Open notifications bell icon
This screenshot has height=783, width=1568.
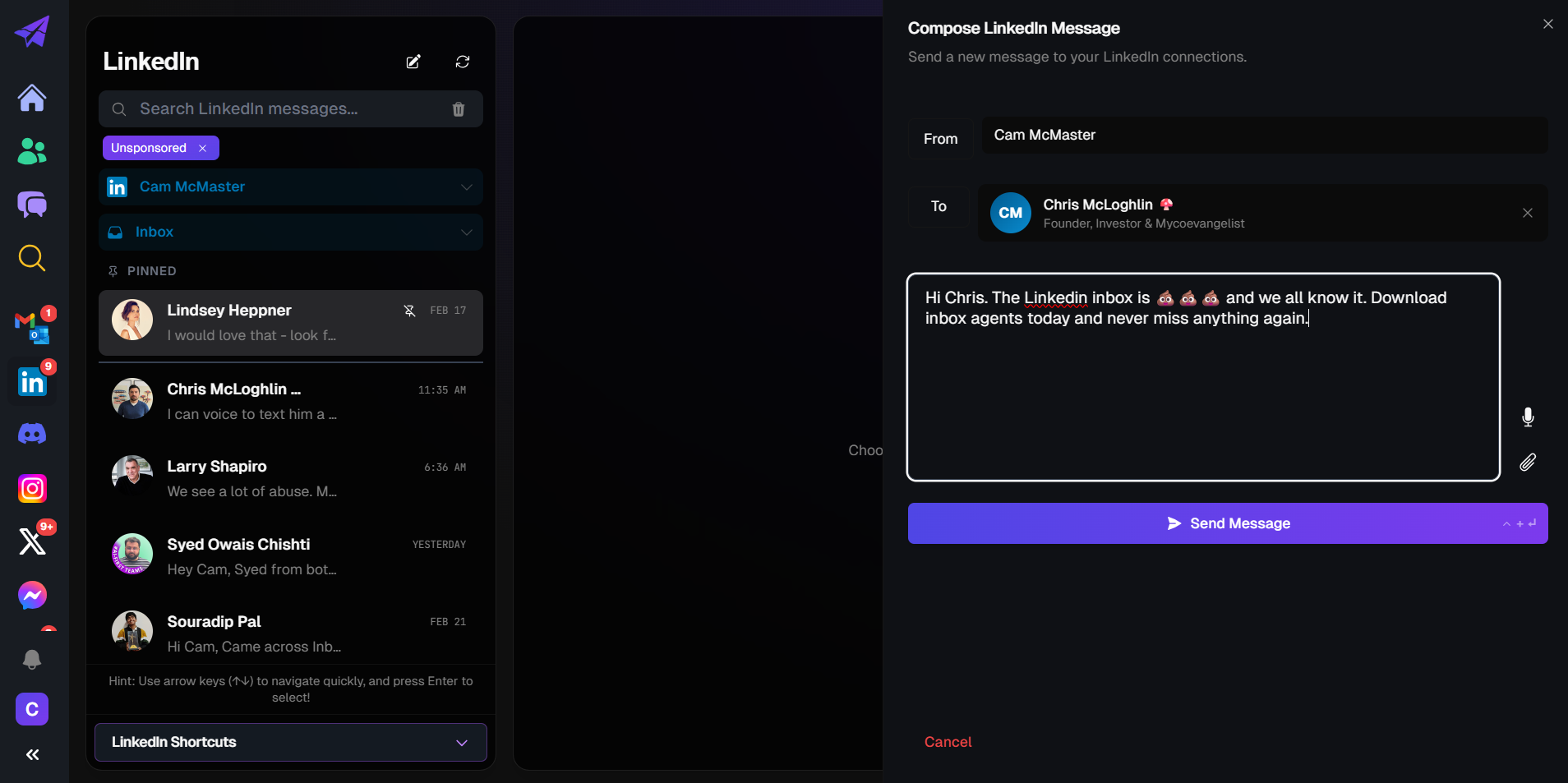(32, 659)
